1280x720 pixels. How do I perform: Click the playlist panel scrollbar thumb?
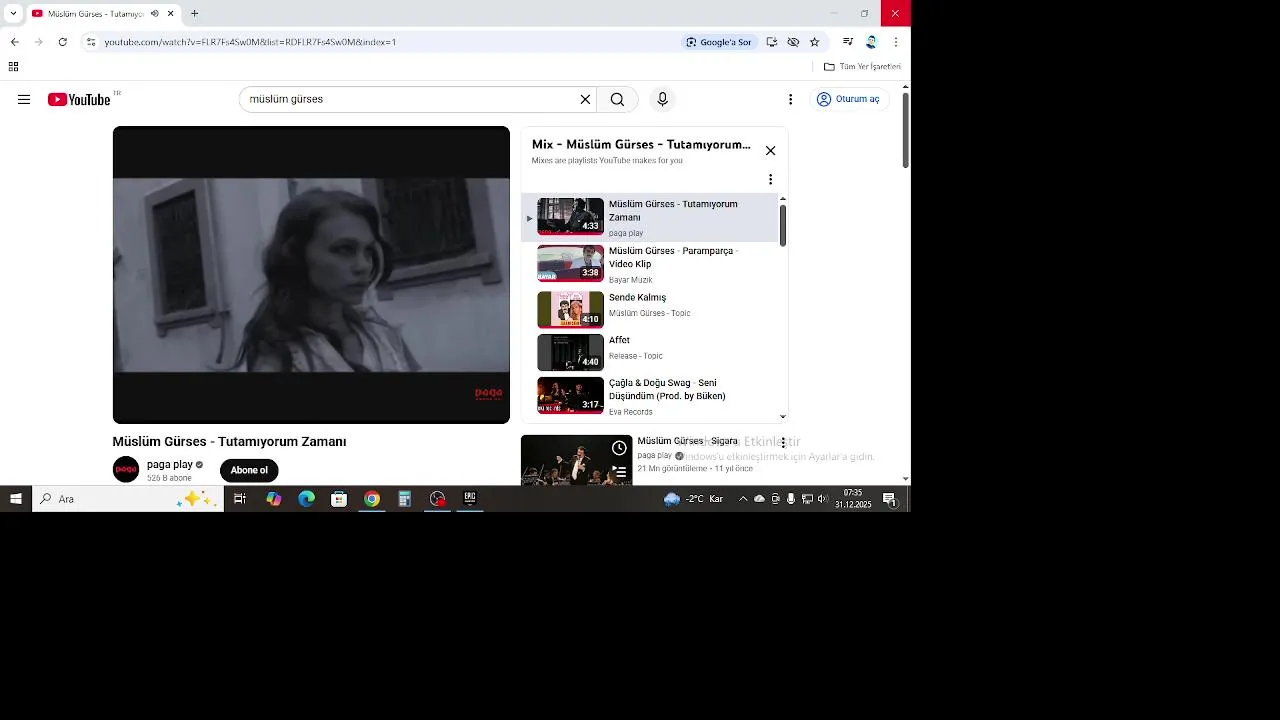[782, 225]
